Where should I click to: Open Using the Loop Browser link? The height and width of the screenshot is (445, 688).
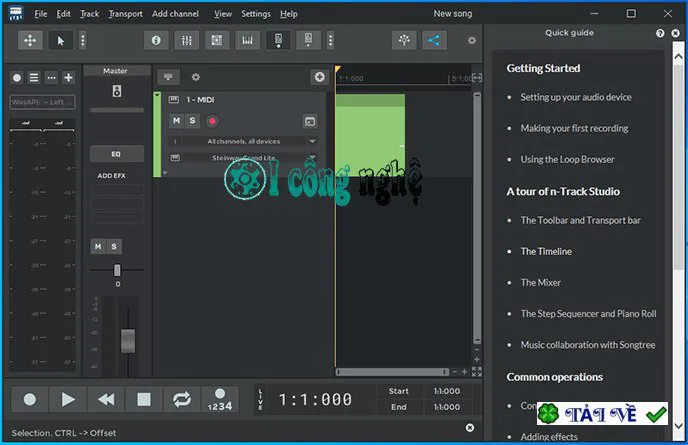click(x=567, y=159)
